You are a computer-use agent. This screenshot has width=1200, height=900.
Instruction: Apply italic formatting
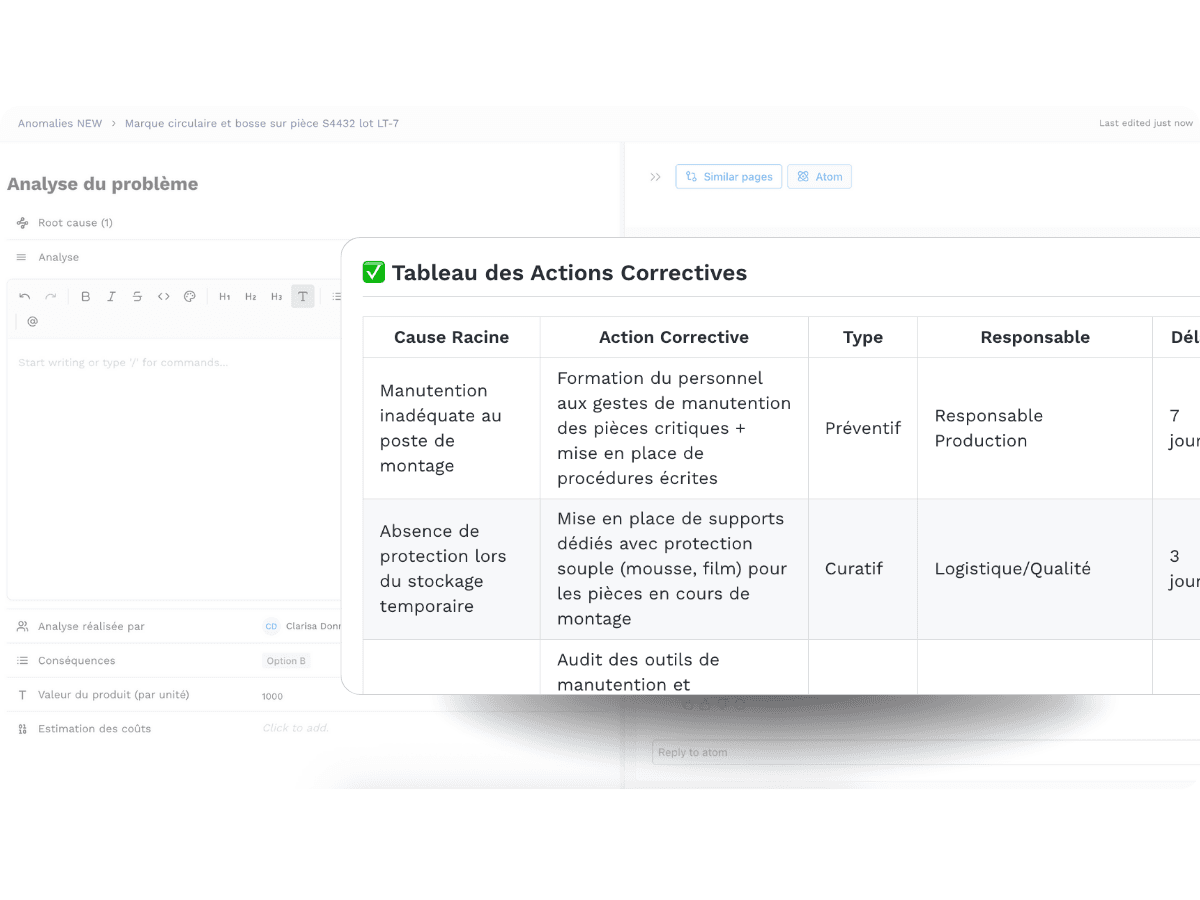pyautogui.click(x=111, y=296)
